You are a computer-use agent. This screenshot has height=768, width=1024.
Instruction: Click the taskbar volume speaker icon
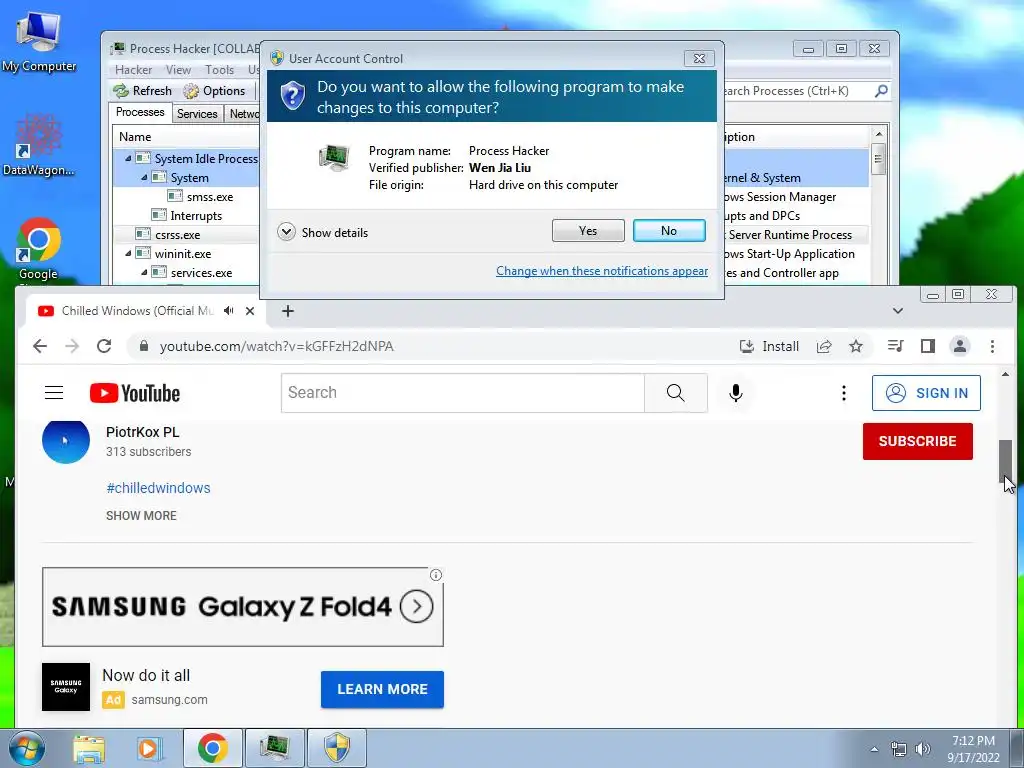pyautogui.click(x=922, y=748)
